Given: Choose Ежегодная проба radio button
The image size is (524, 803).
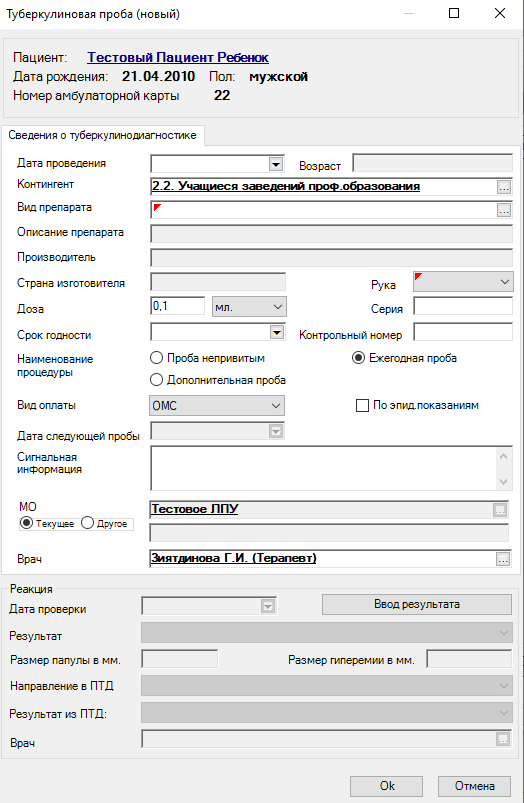Looking at the screenshot, I should 359,358.
